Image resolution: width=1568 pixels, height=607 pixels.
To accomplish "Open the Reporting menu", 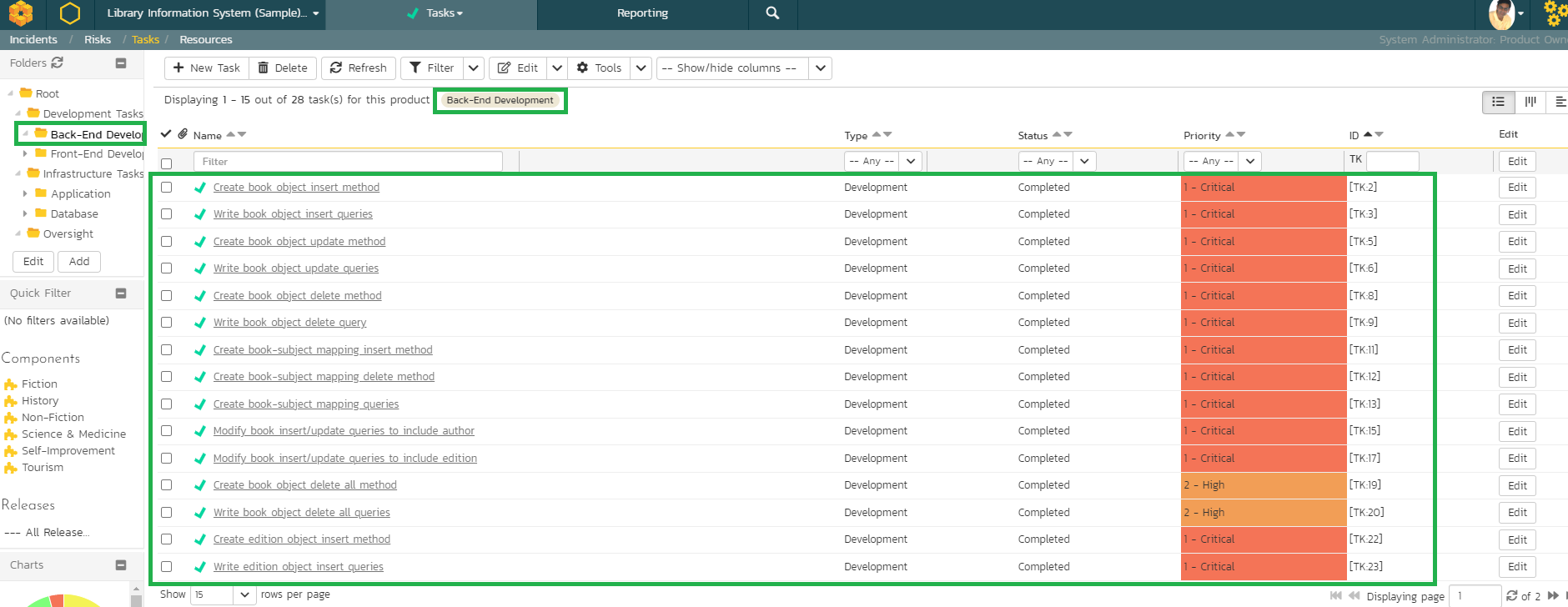I will point(642,13).
